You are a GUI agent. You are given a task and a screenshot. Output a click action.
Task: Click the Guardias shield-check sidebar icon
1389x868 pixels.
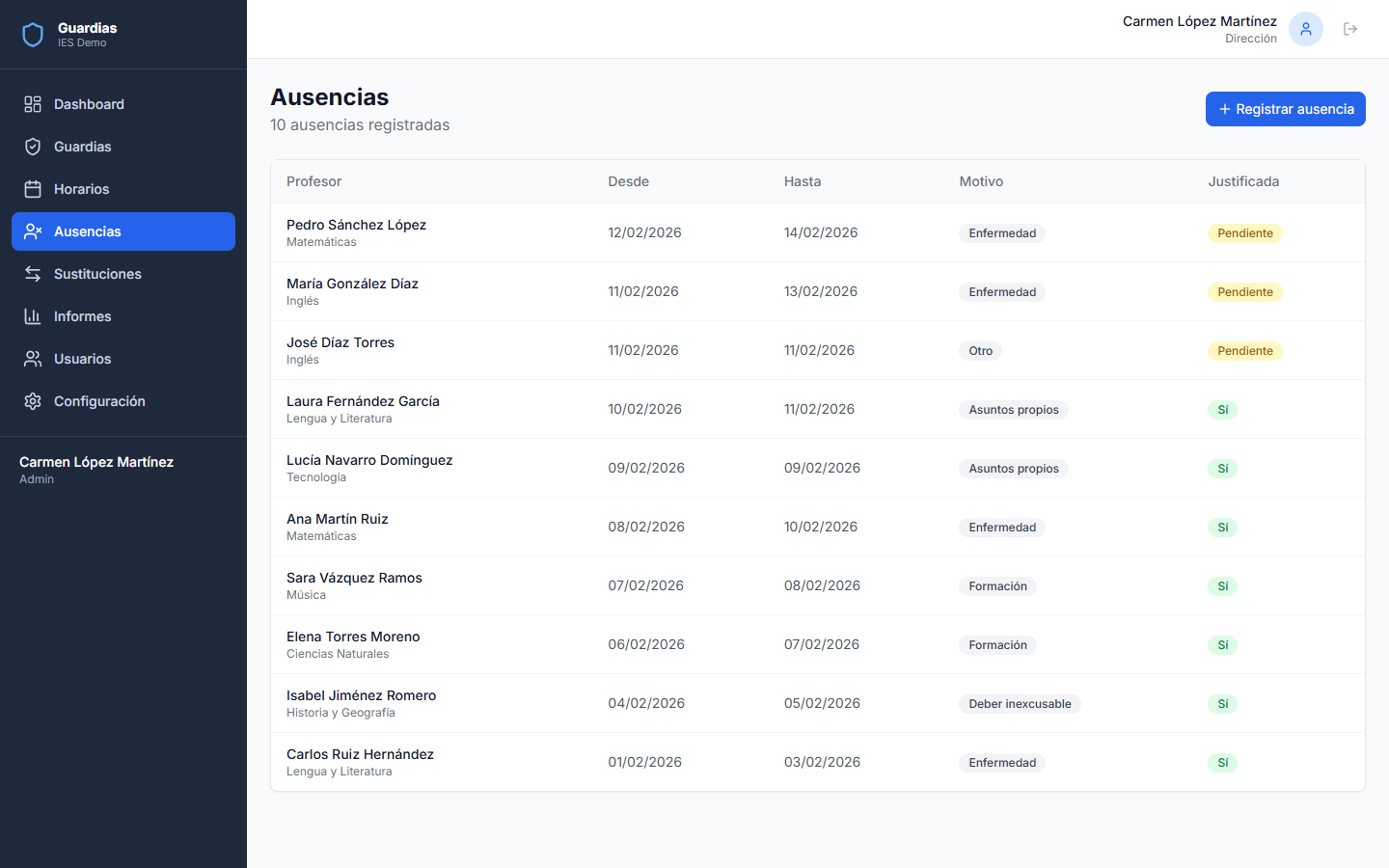33,147
